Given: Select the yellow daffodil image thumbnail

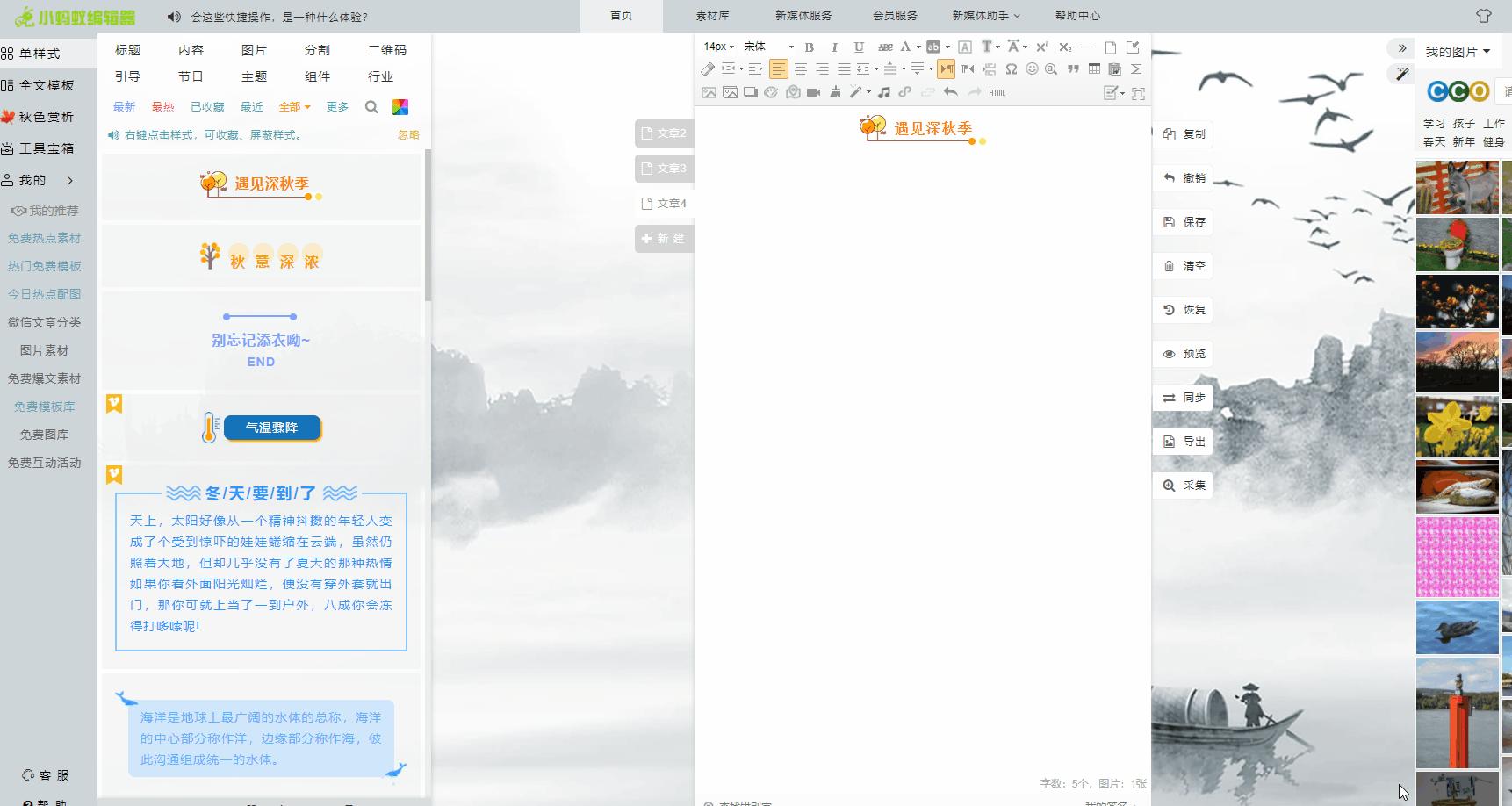Looking at the screenshot, I should (x=1457, y=427).
